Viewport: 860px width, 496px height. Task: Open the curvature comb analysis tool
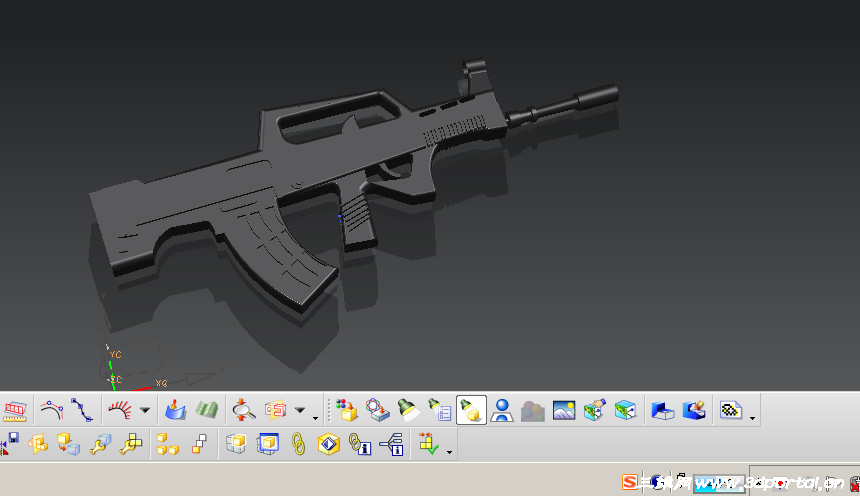tap(120, 410)
